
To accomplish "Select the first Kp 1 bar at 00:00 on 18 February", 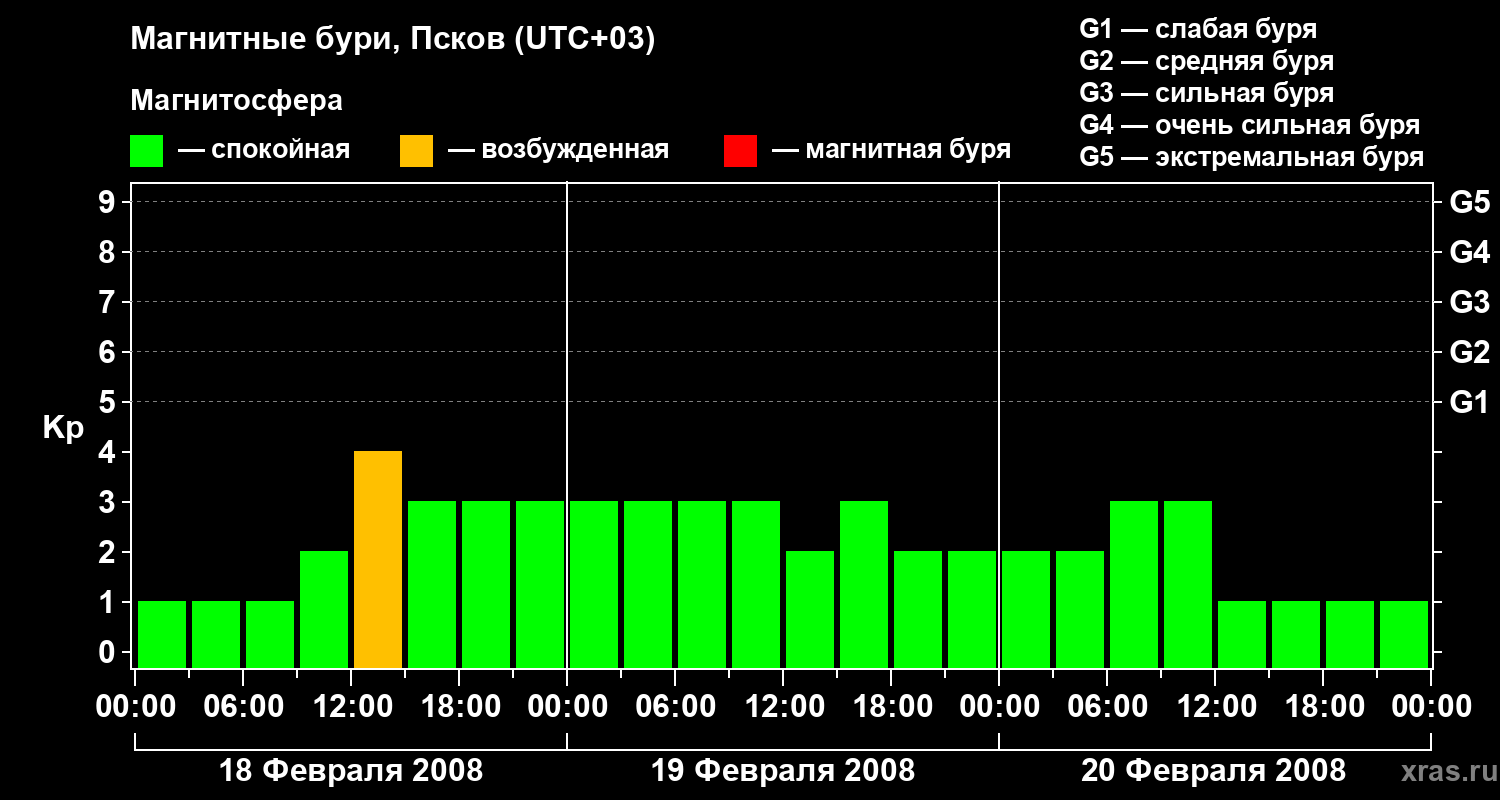I will 162,635.
